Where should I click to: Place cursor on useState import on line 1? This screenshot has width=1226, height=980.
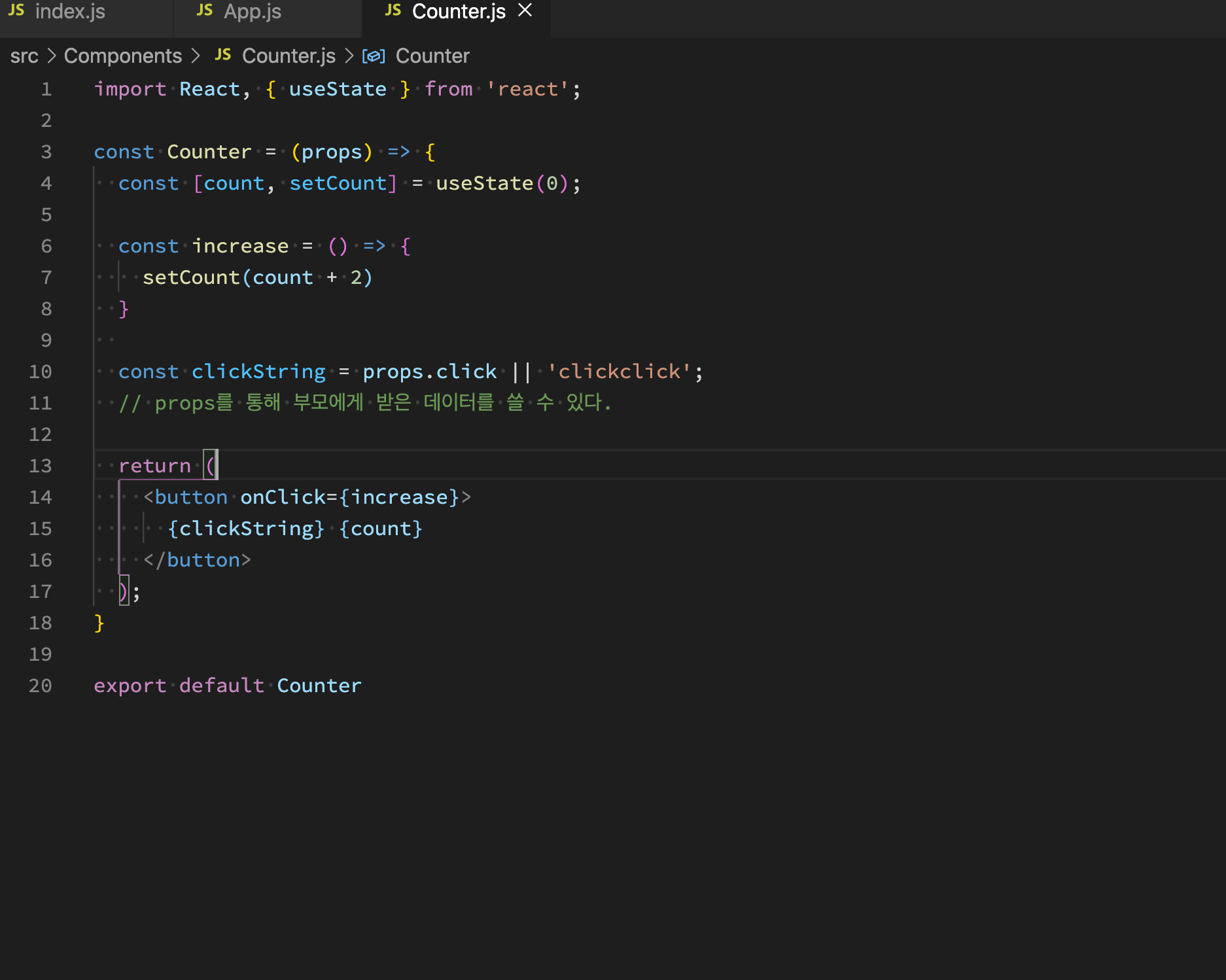coord(338,89)
